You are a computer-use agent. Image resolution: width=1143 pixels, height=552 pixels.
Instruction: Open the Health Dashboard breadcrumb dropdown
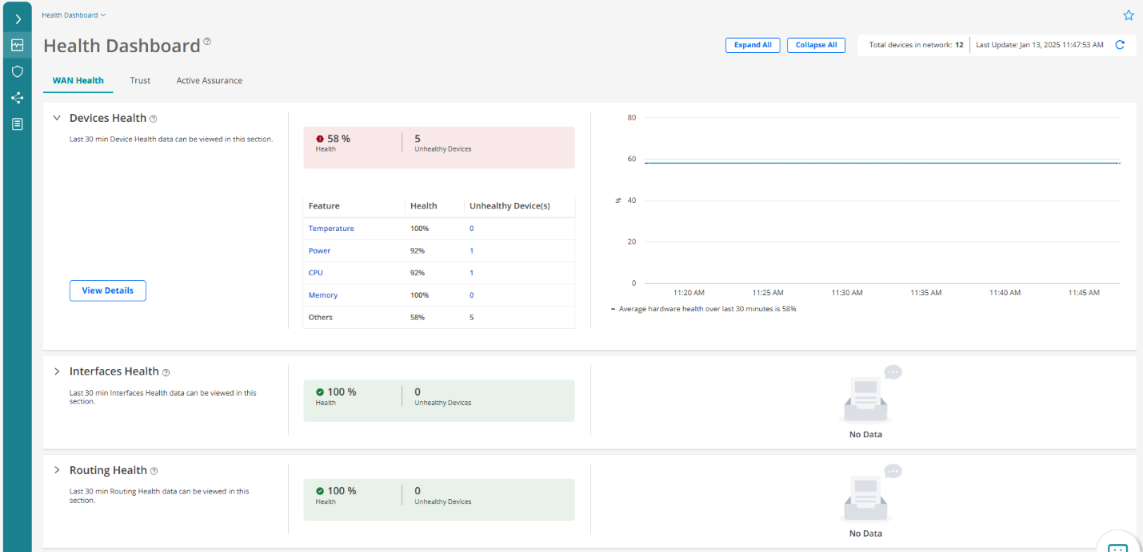74,15
